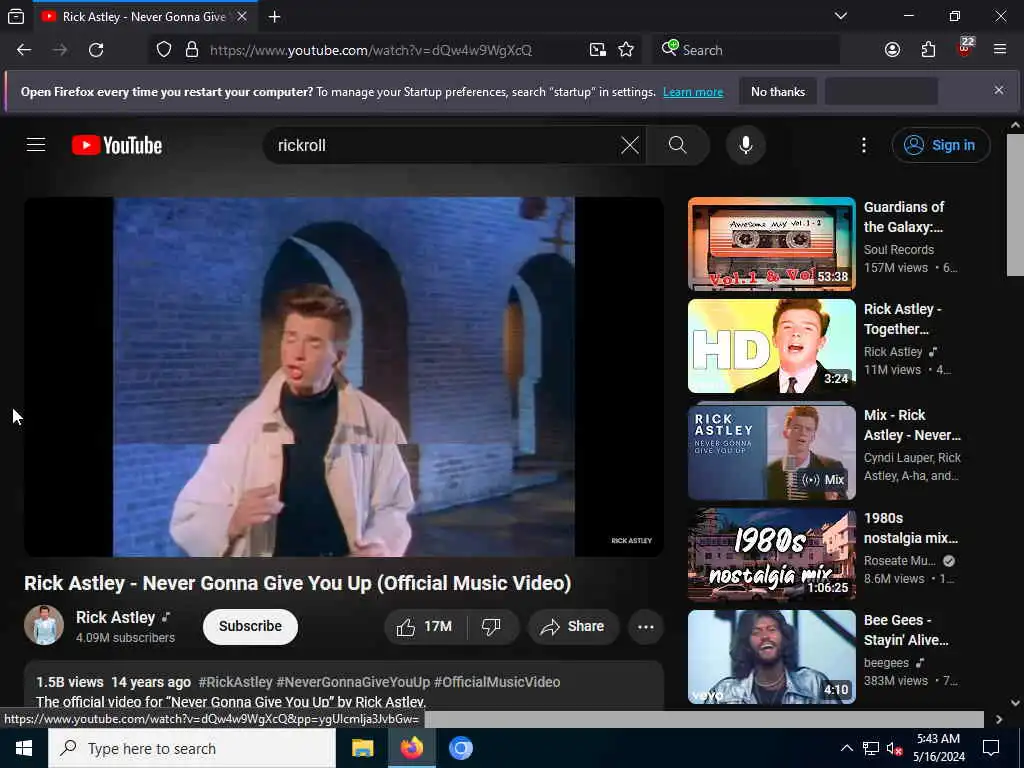Open File Explorer from taskbar

coord(362,748)
